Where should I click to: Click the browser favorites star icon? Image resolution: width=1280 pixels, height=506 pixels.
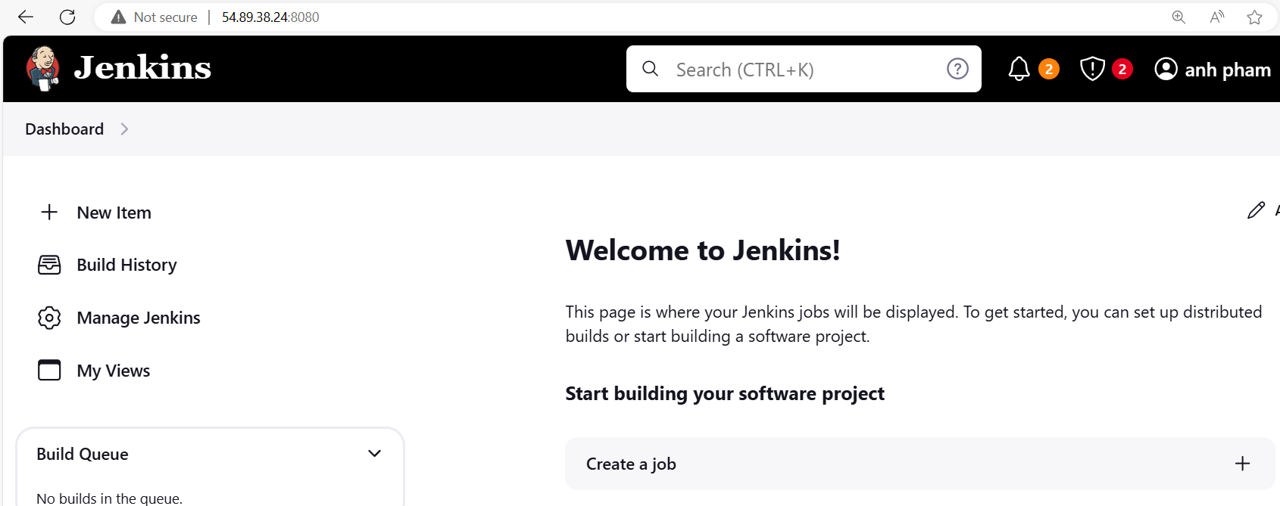tap(1254, 17)
